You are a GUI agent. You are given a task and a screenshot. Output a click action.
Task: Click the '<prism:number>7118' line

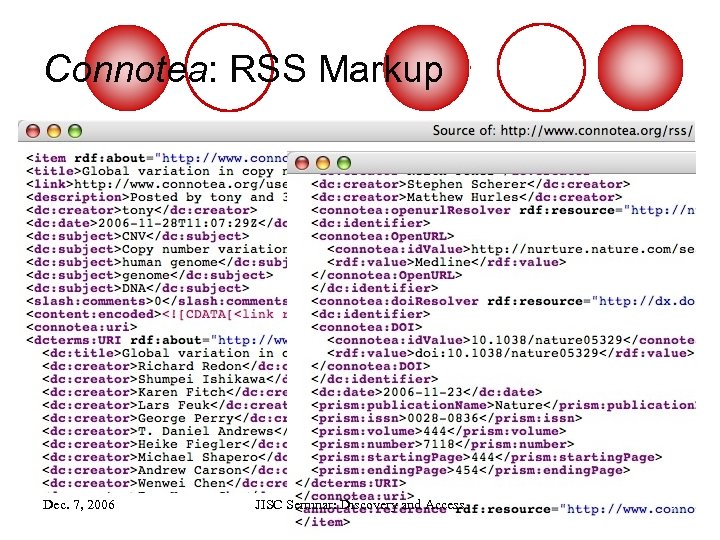pyautogui.click(x=443, y=444)
